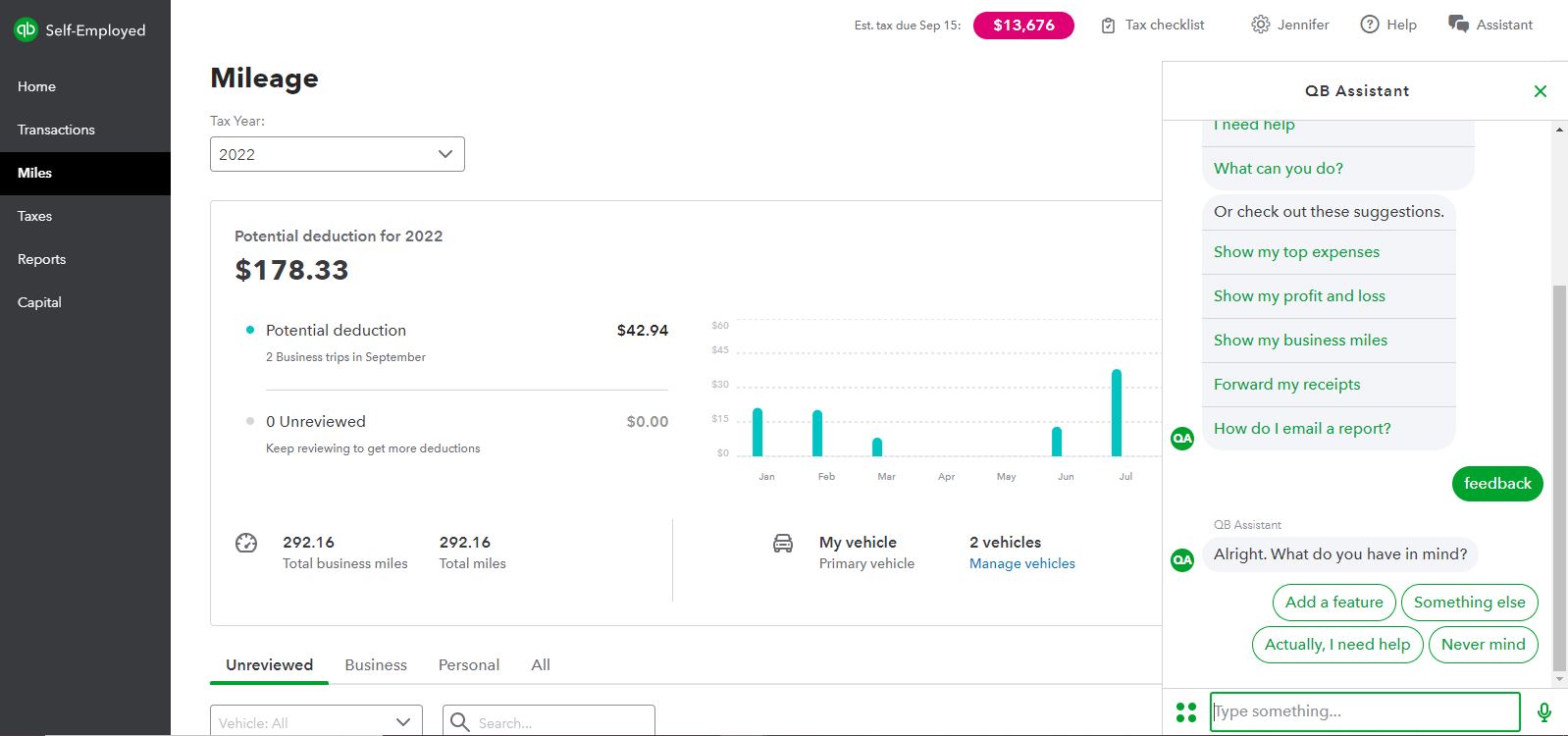1568x736 pixels.
Task: Click the odometer icon beside total miles
Action: click(246, 543)
